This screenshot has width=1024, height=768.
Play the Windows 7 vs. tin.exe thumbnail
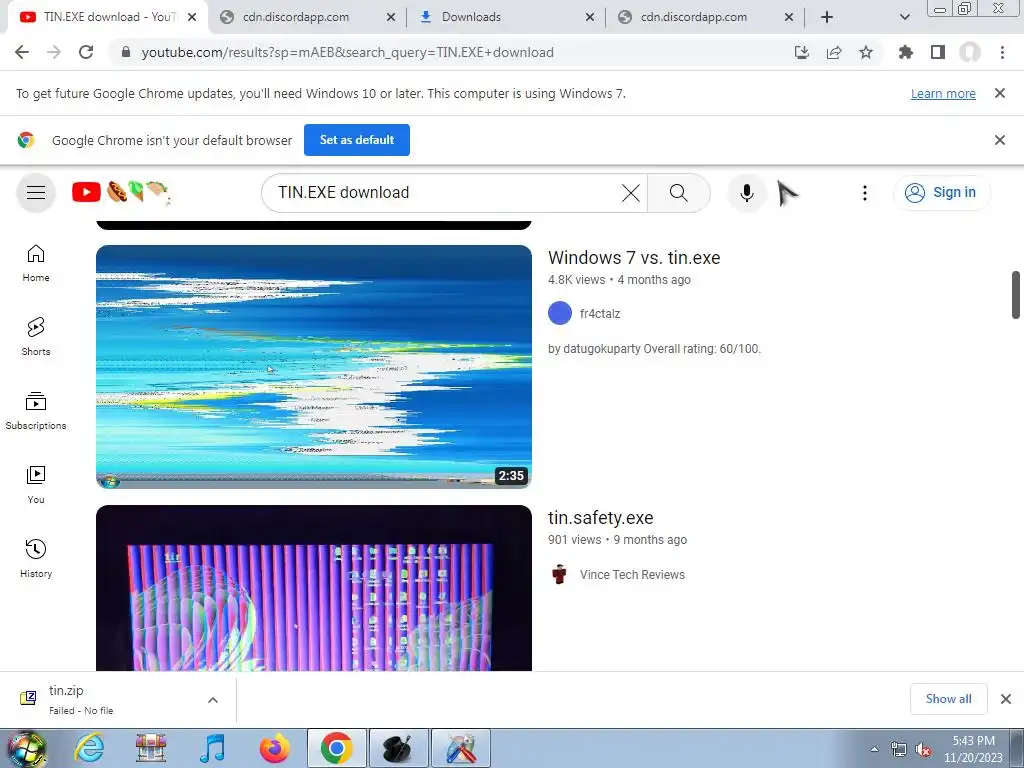point(313,366)
